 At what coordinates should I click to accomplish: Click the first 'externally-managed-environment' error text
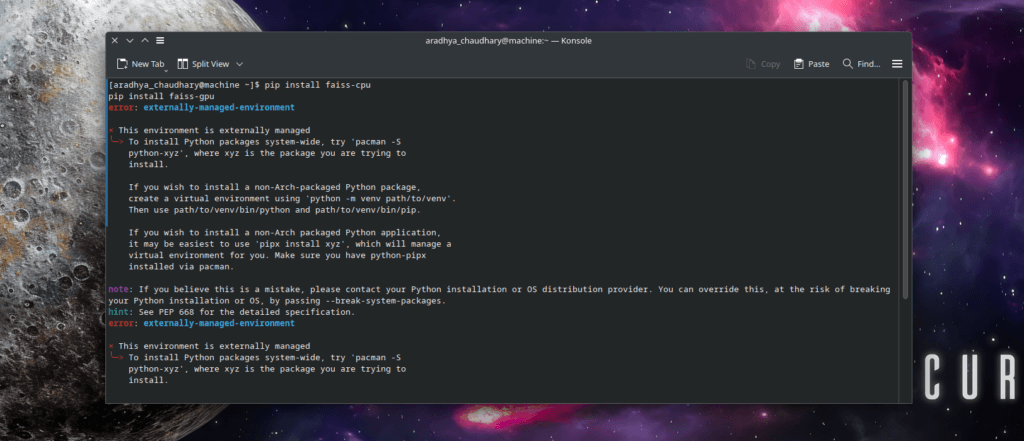point(219,107)
